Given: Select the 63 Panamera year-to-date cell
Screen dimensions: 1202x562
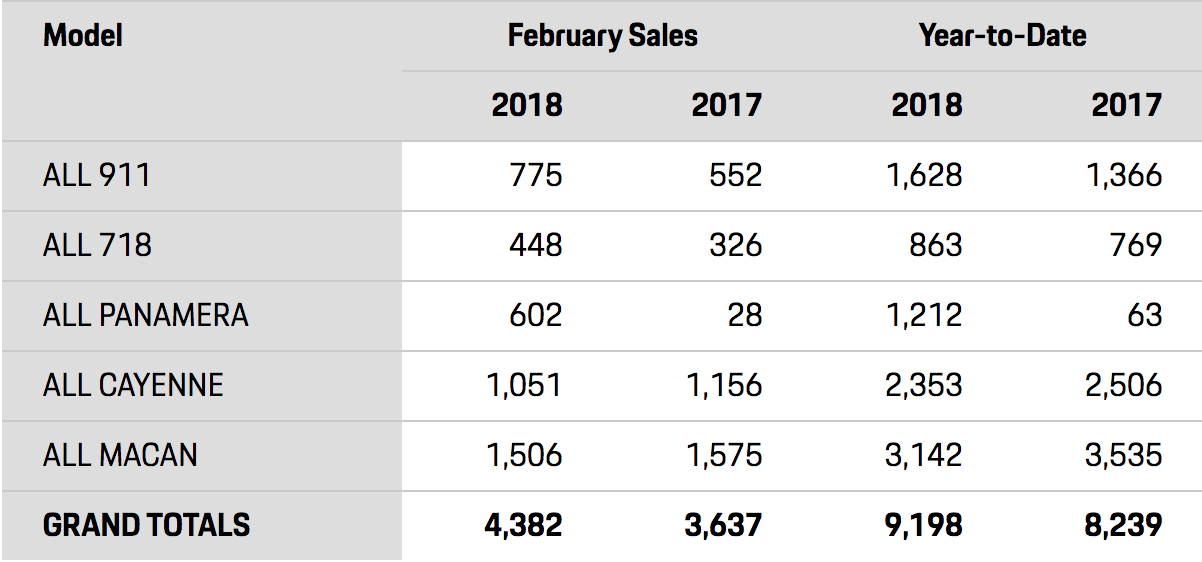Looking at the screenshot, I should 1144,316.
